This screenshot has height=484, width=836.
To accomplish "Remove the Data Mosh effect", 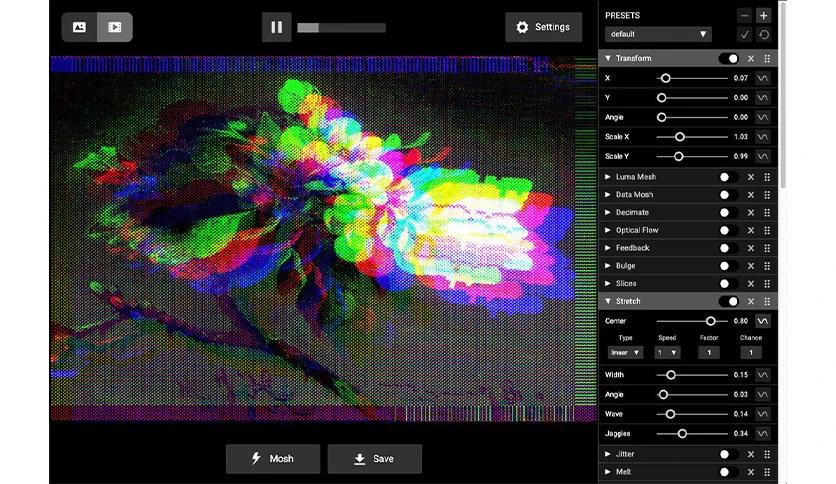I will 751,195.
